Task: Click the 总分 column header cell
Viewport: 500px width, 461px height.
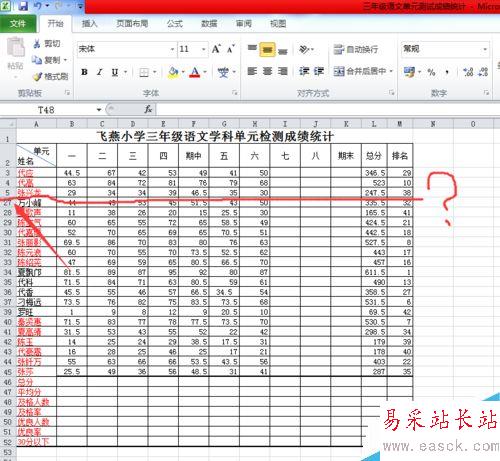Action: (374, 156)
